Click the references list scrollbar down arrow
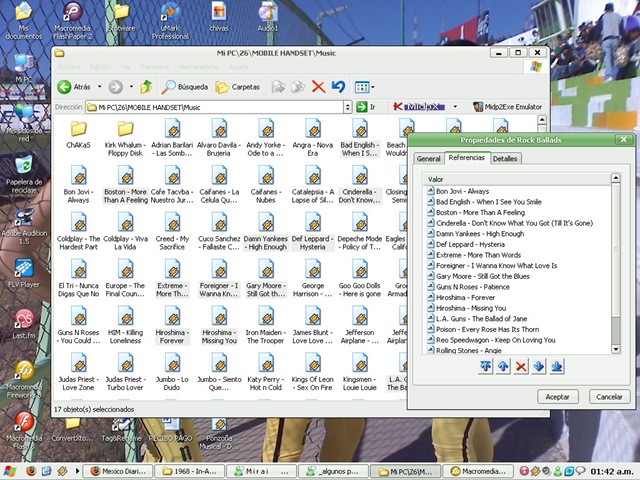 (616, 349)
